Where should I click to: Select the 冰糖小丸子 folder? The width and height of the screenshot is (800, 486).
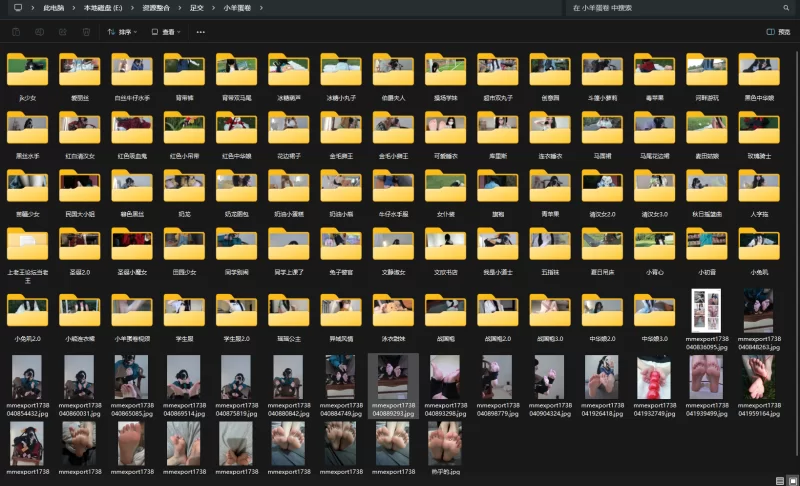coord(341,76)
